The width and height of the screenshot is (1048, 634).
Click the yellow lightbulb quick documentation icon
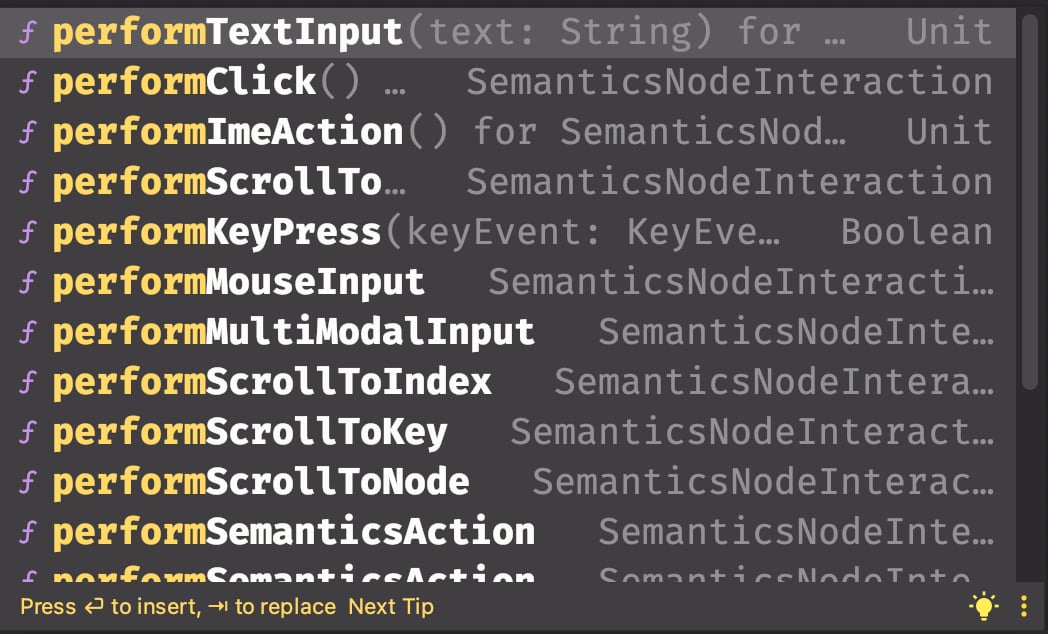(x=984, y=606)
